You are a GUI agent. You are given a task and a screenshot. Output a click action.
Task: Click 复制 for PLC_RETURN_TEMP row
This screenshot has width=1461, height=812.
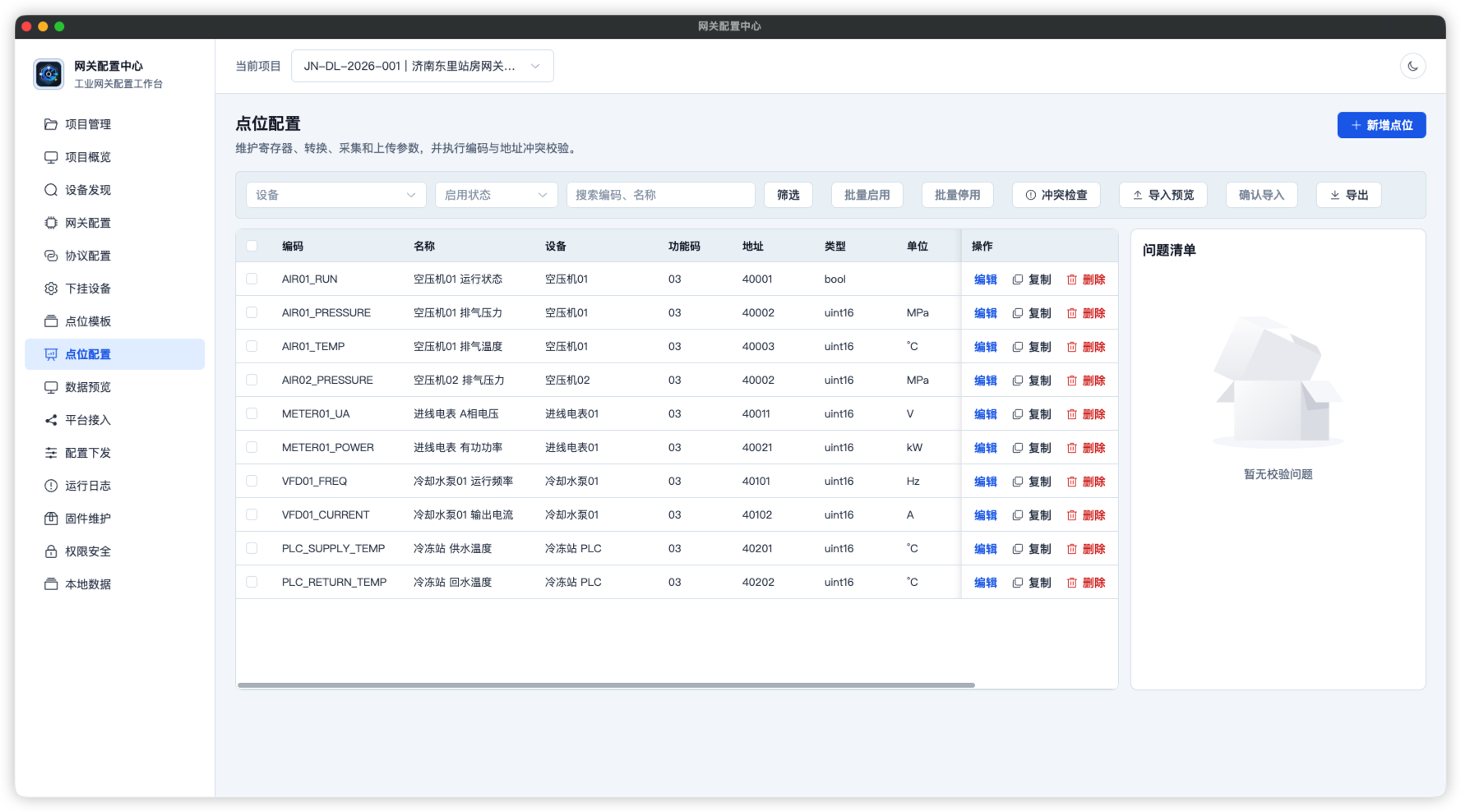tap(1031, 583)
